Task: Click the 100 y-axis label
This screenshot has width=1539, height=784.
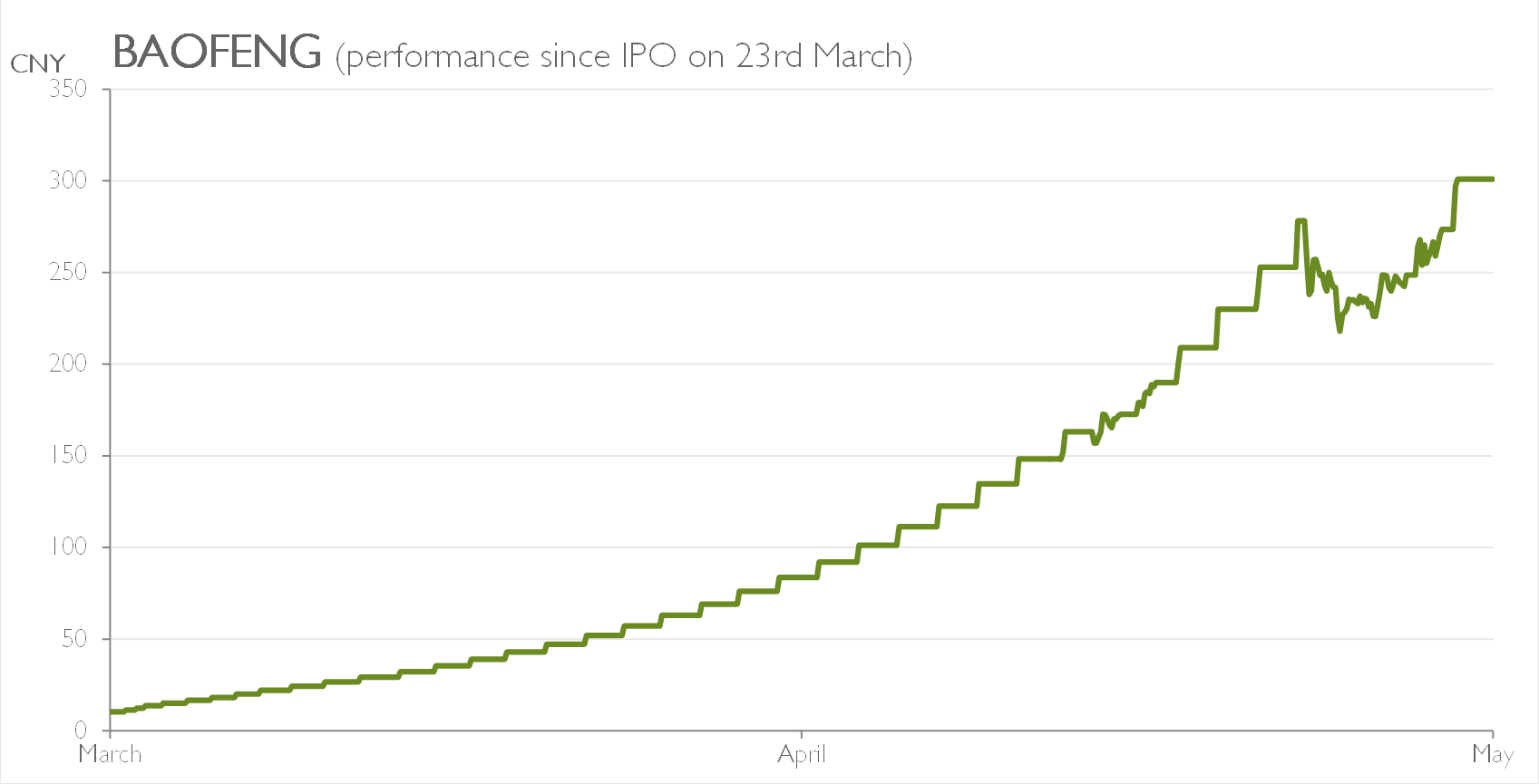Action: tap(68, 547)
